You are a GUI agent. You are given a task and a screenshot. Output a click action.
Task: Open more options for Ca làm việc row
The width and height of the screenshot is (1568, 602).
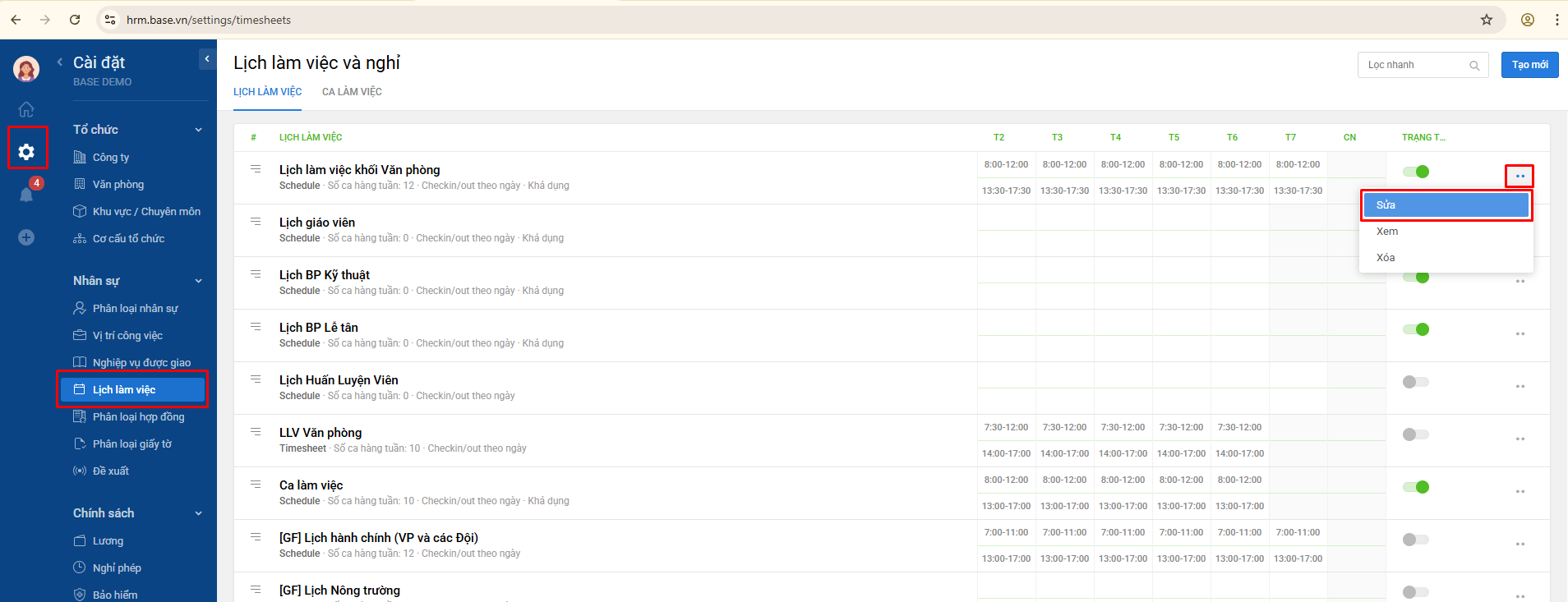[1520, 491]
